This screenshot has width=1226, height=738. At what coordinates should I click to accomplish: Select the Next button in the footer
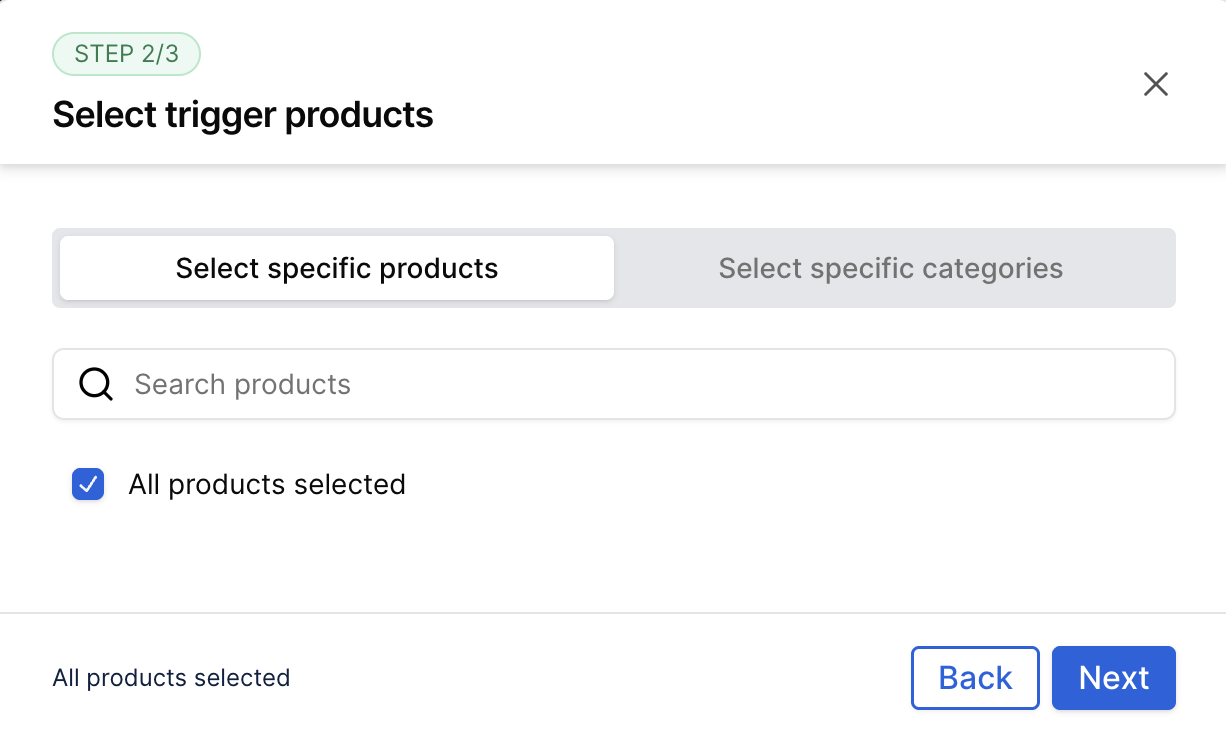(1113, 678)
